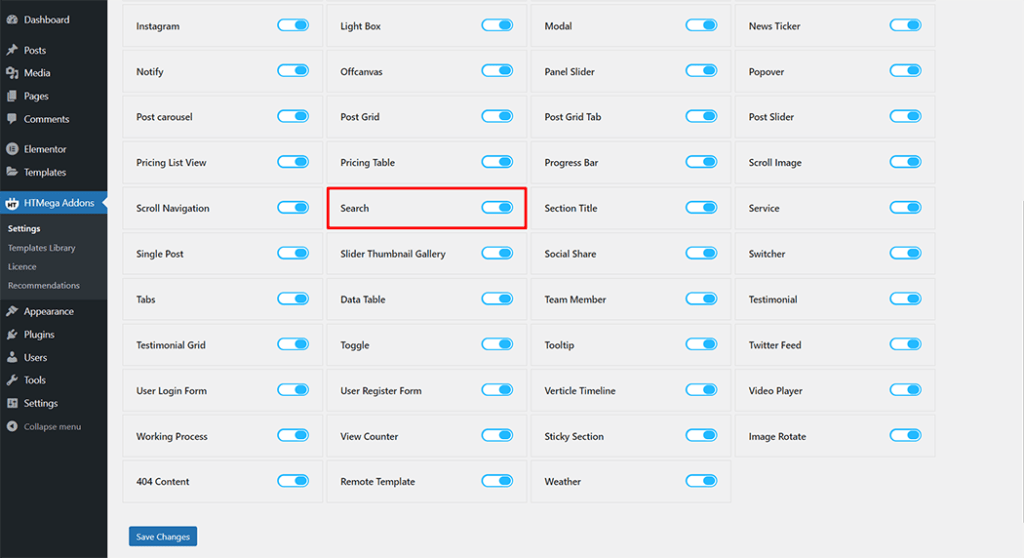Turn off the Working Process toggle
This screenshot has height=558, width=1024.
[293, 435]
